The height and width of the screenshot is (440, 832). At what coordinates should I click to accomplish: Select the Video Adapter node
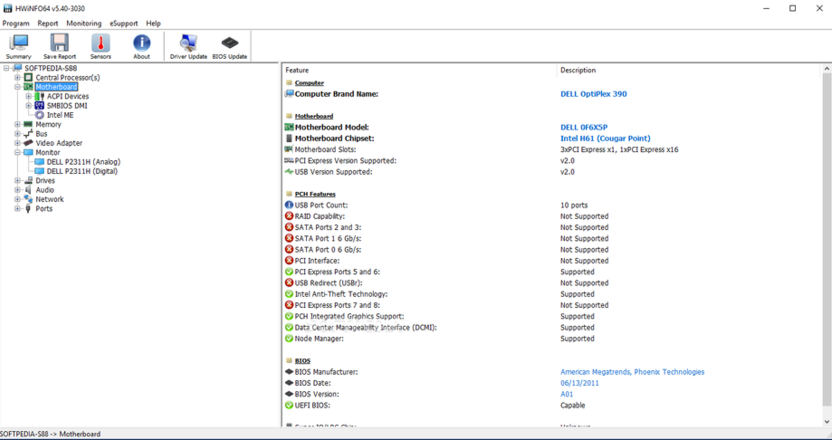click(x=59, y=143)
